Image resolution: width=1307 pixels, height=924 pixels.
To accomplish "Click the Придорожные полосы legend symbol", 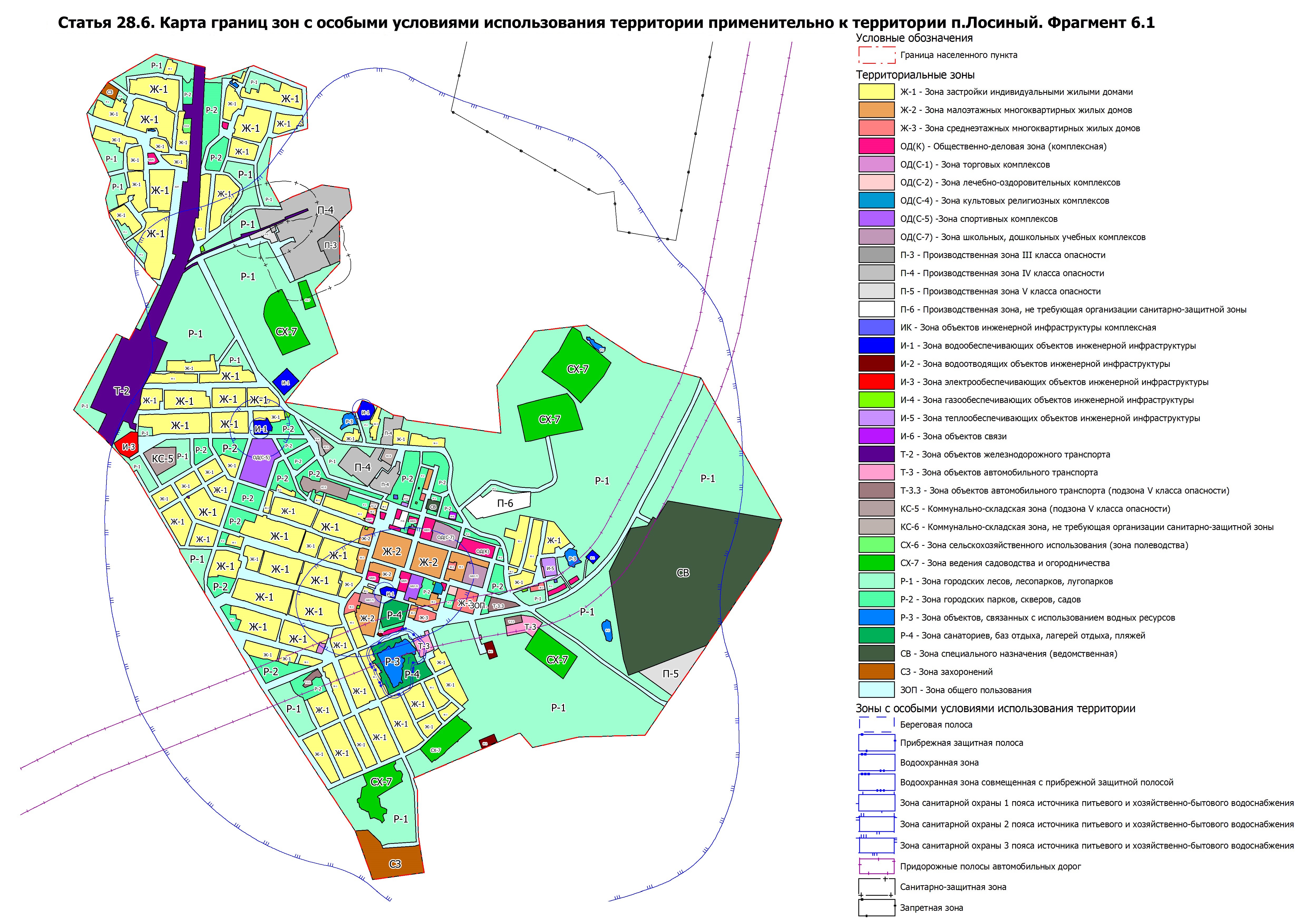I will click(876, 867).
